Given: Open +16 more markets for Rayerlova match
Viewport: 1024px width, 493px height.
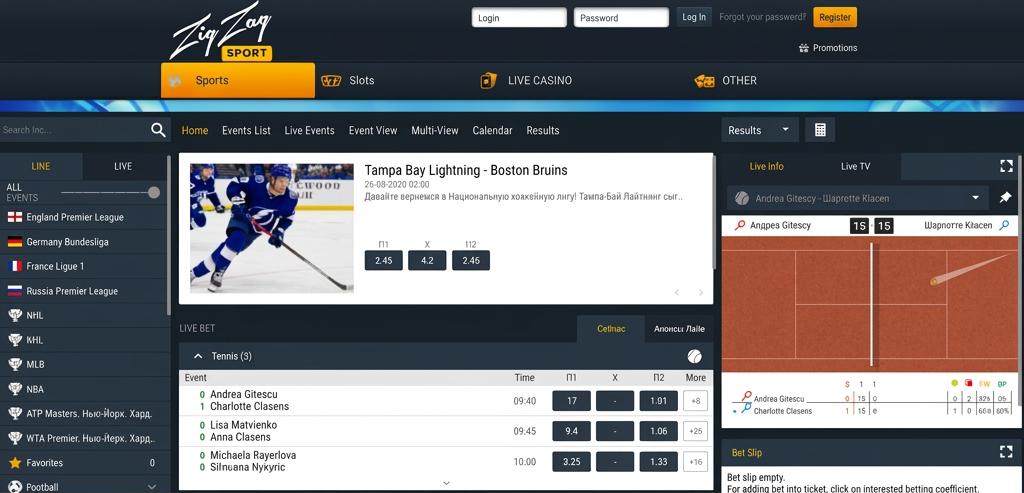Looking at the screenshot, I should (696, 462).
